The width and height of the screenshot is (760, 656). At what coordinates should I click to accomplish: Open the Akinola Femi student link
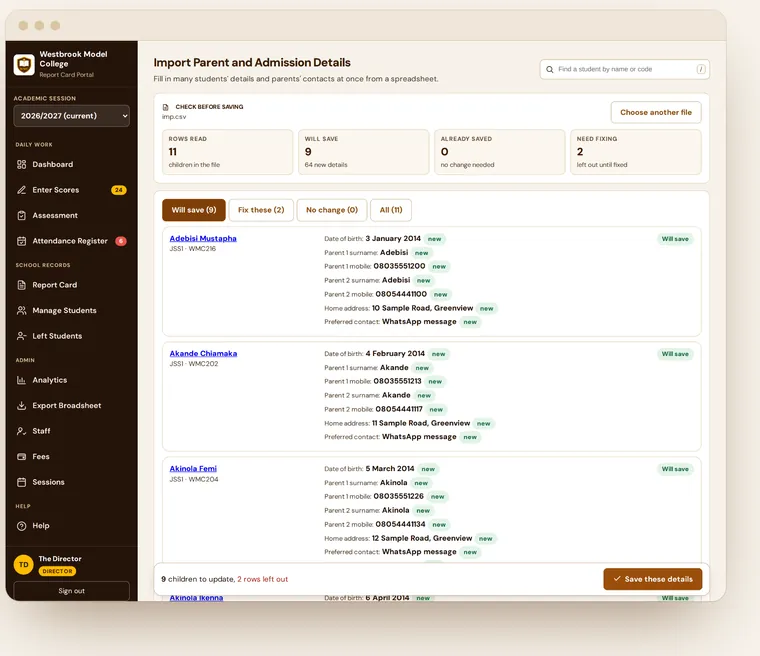pyautogui.click(x=193, y=468)
